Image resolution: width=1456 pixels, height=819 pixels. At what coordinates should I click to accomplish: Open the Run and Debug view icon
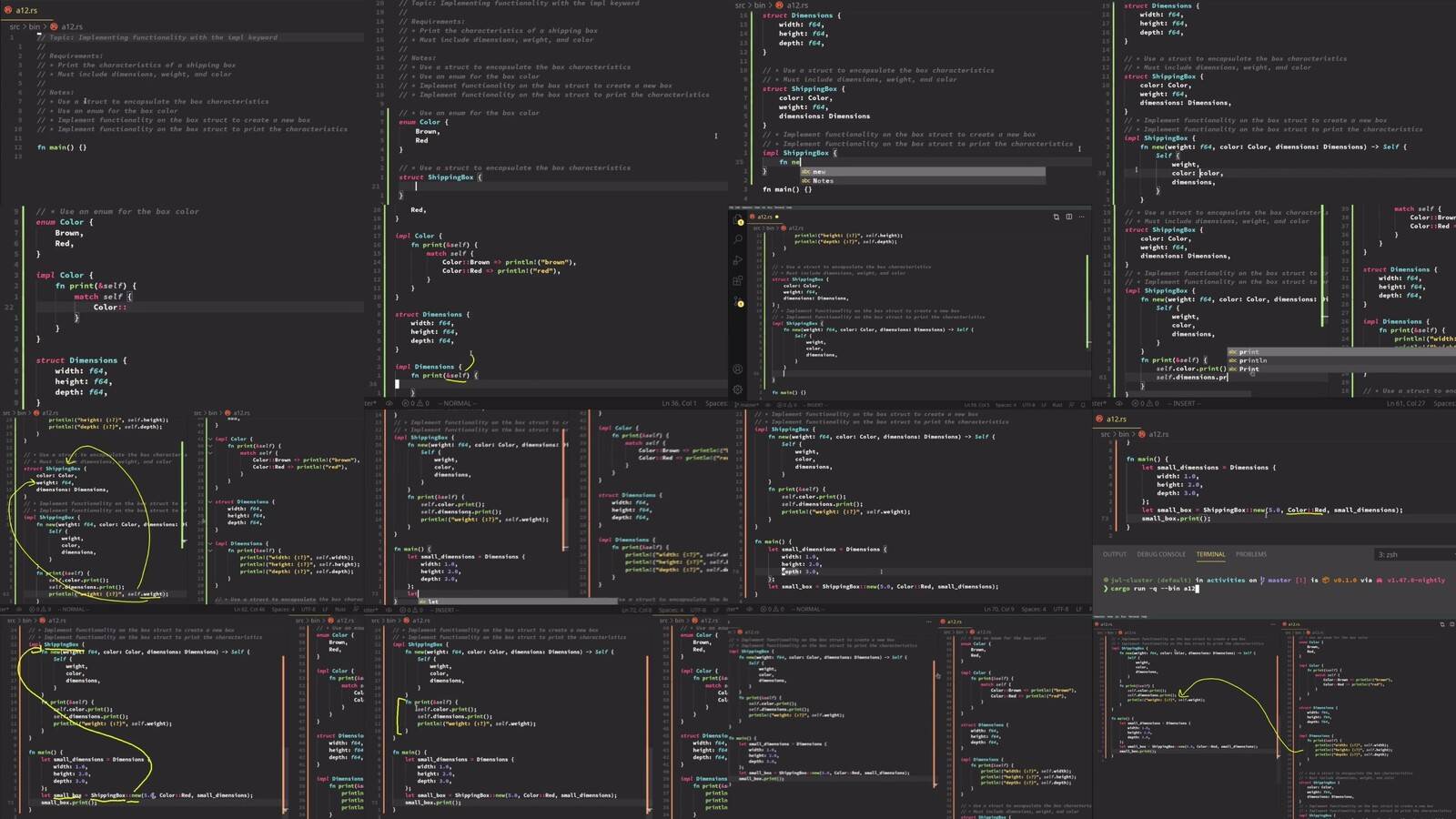737,259
